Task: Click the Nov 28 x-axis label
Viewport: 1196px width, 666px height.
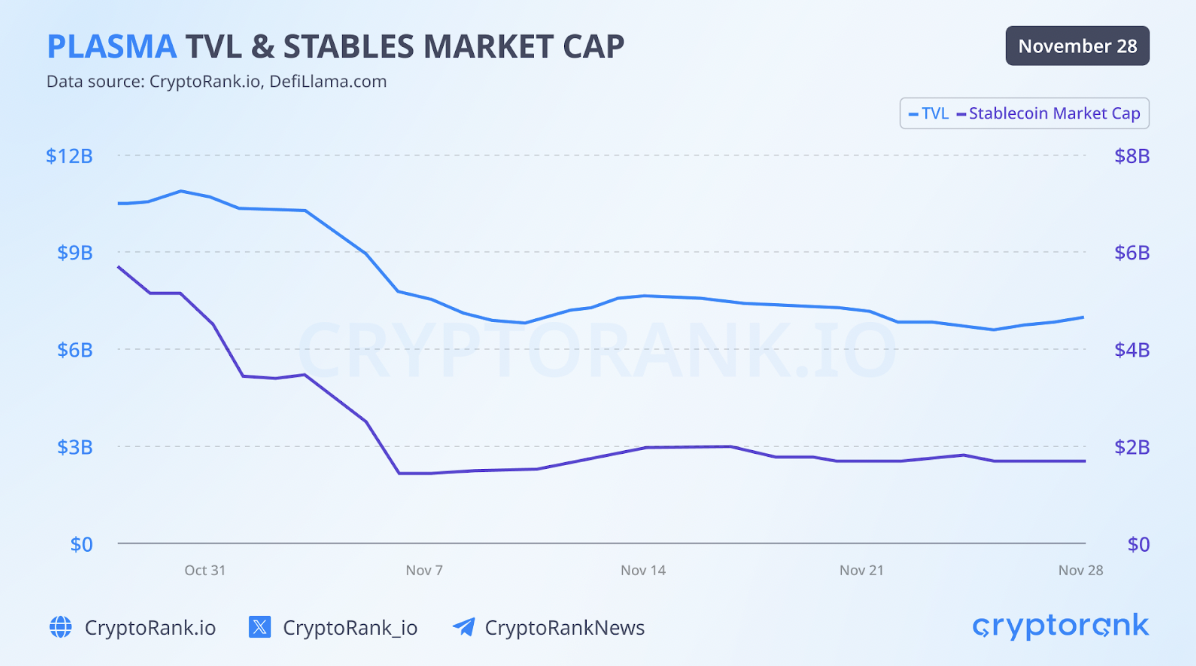Action: point(1080,570)
